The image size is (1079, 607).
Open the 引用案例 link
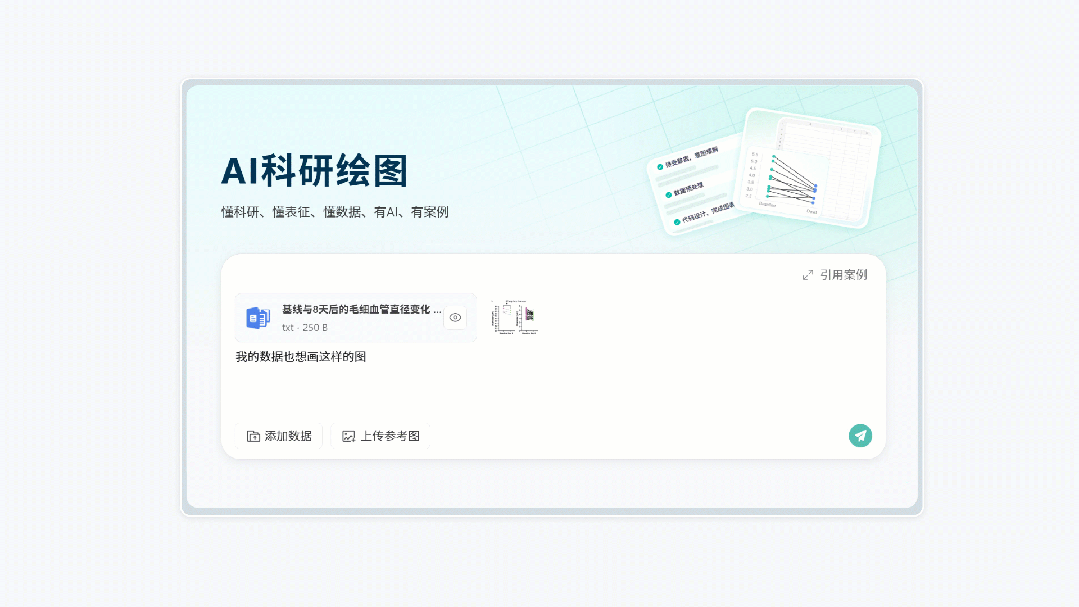click(843, 275)
